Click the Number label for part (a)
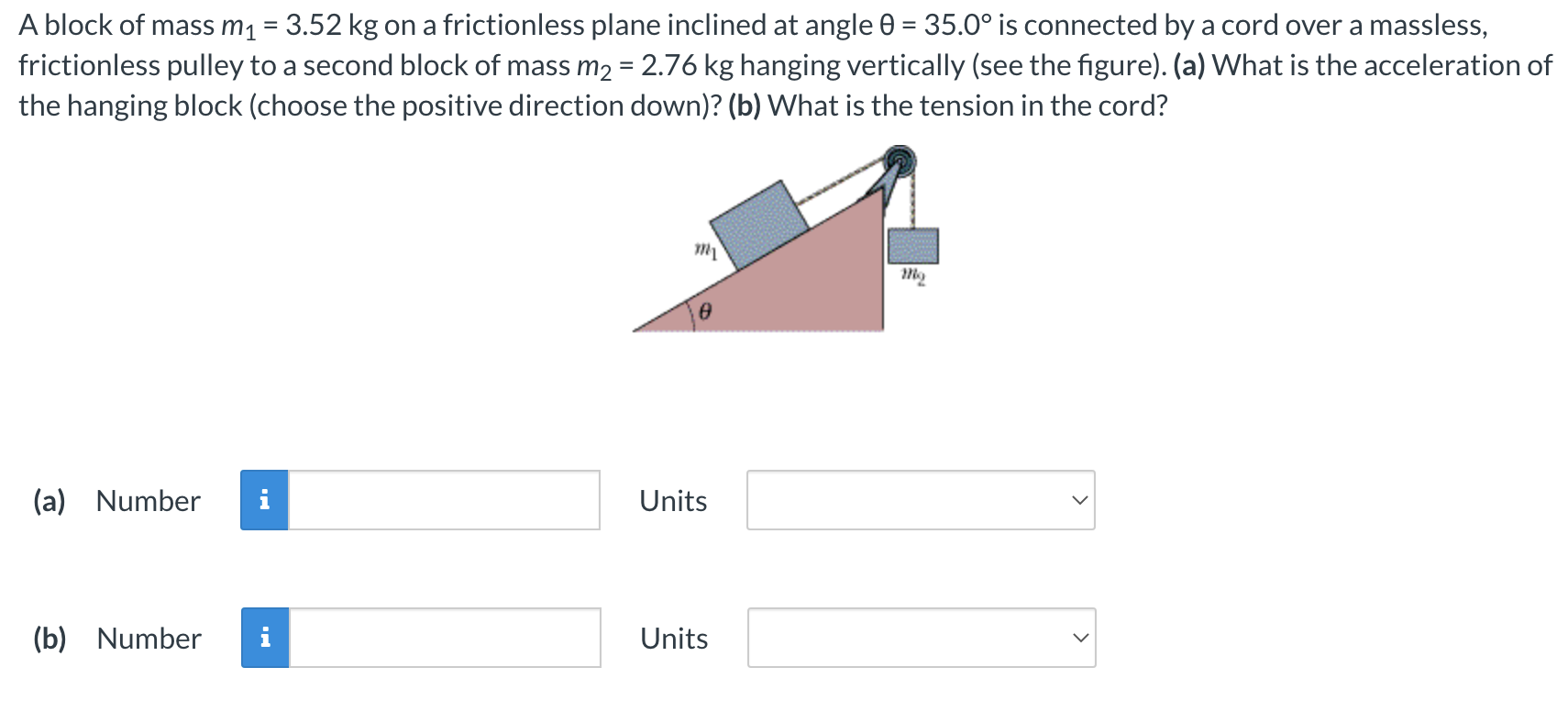 [x=148, y=500]
